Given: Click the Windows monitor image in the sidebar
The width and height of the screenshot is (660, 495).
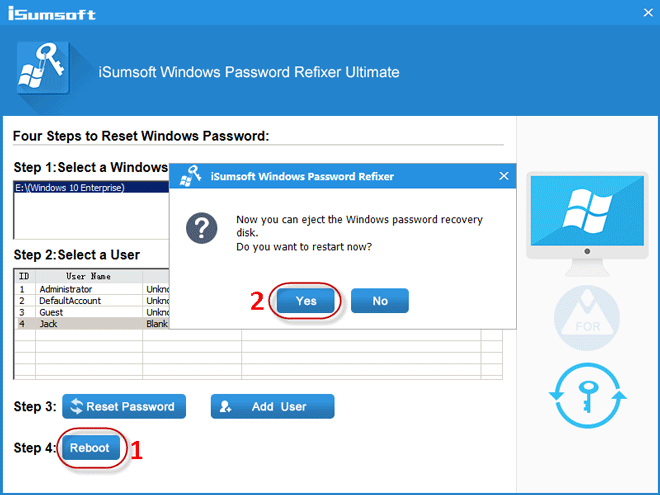Looking at the screenshot, I should click(x=587, y=224).
